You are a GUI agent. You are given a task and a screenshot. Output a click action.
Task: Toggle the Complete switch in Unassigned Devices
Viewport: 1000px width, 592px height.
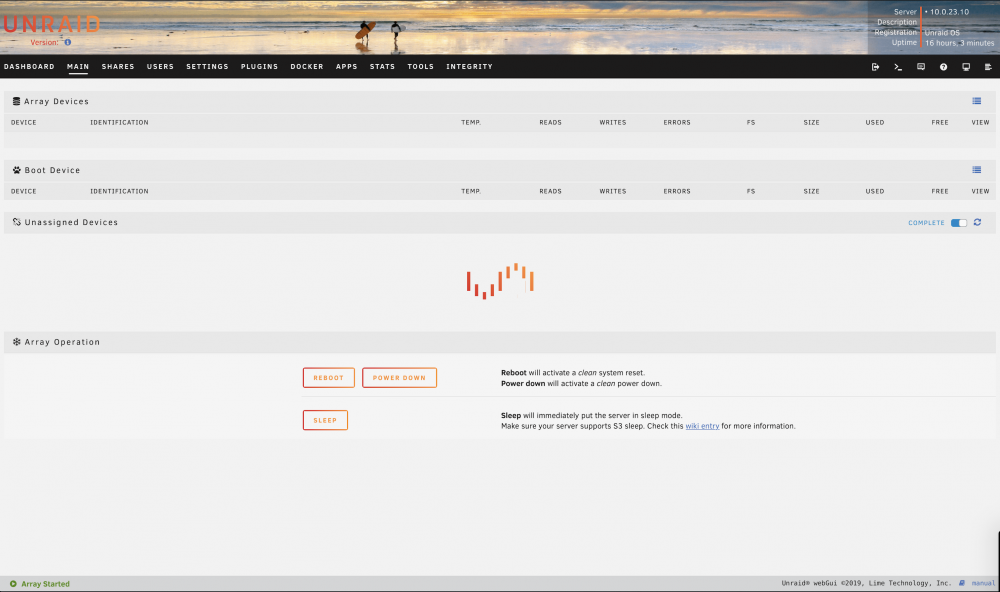(x=959, y=223)
